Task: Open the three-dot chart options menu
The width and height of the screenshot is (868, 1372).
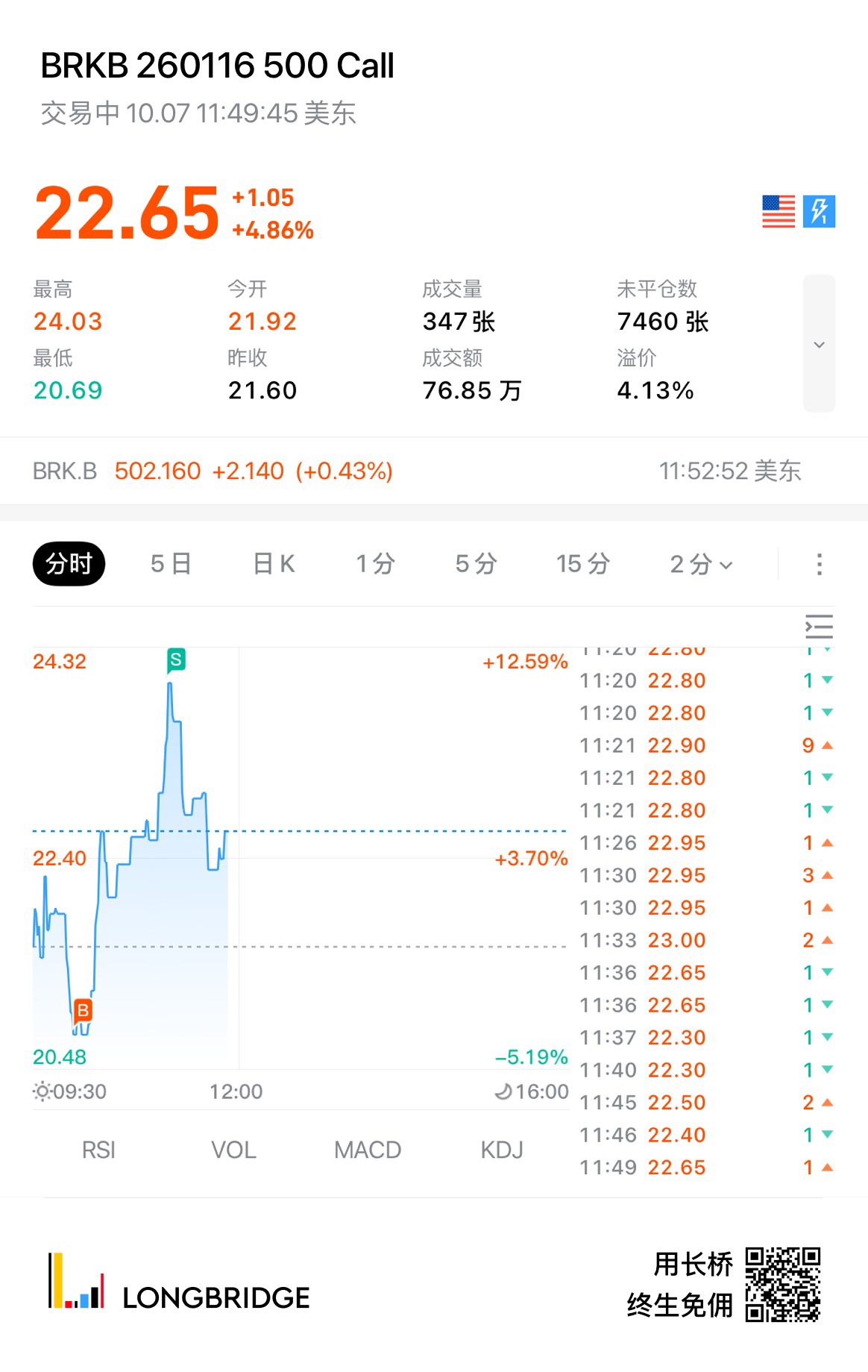Action: click(819, 564)
